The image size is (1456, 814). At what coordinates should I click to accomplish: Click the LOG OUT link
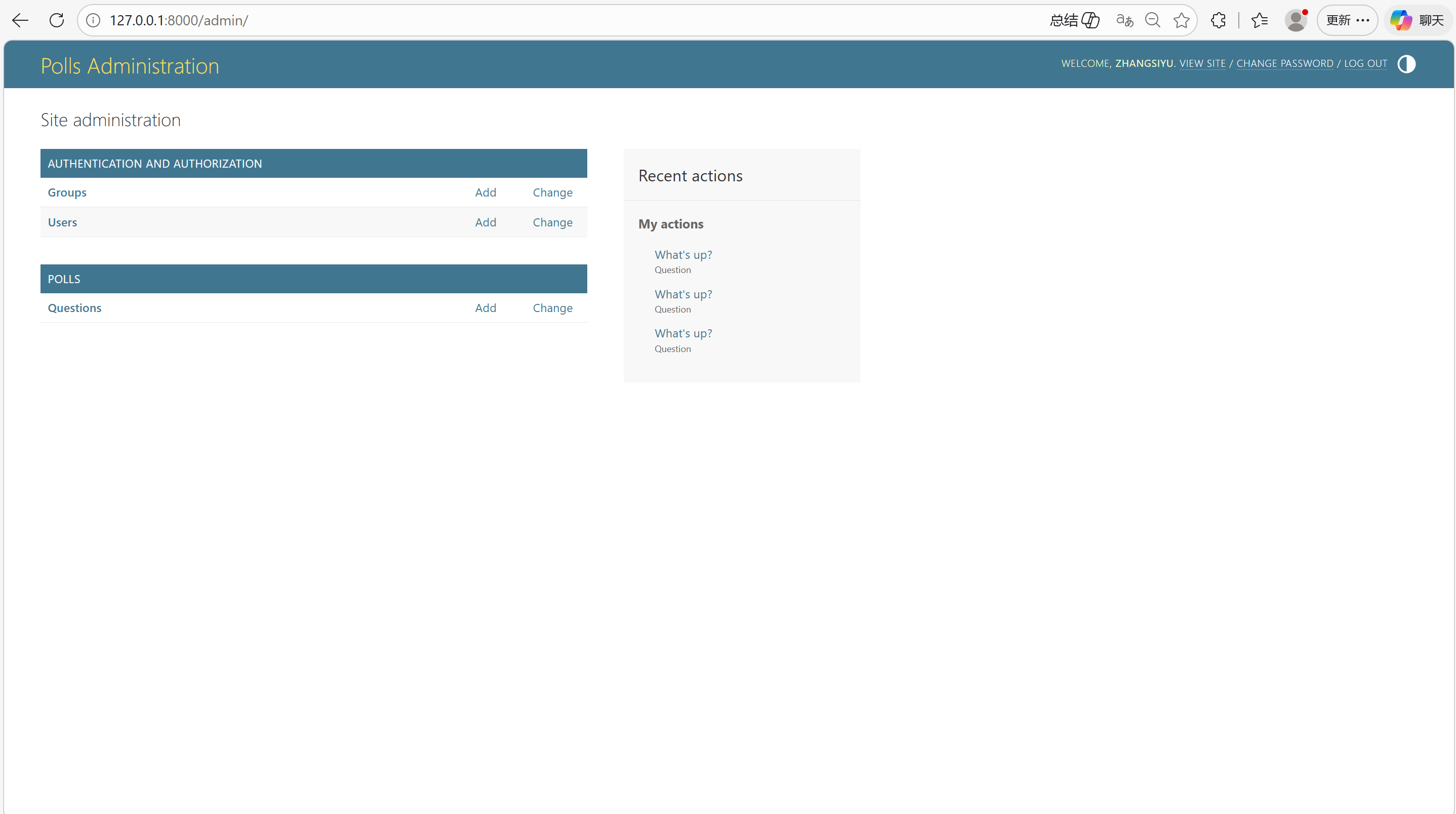1365,63
